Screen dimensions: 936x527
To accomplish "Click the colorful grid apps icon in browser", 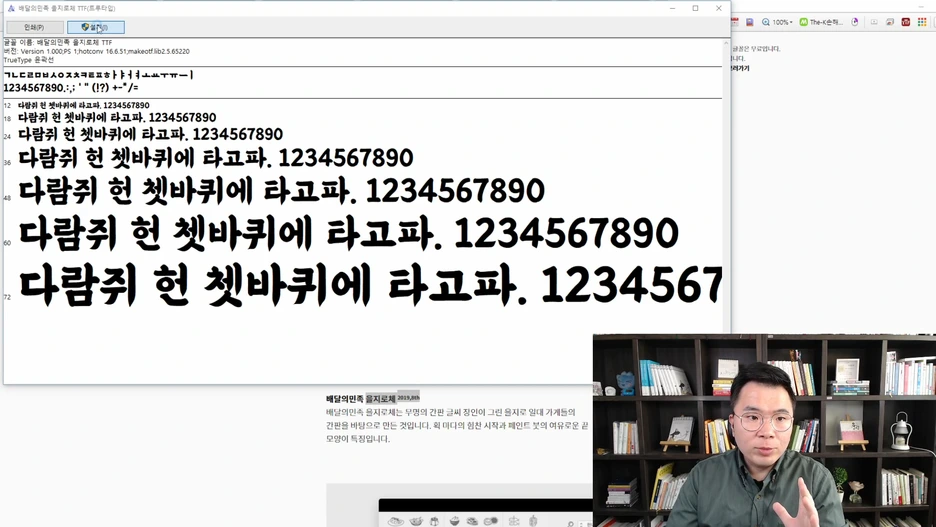I will click(922, 22).
